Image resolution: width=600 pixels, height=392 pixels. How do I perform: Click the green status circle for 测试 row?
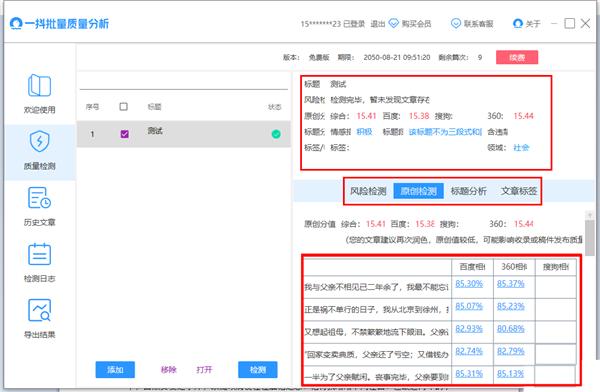pyautogui.click(x=276, y=134)
